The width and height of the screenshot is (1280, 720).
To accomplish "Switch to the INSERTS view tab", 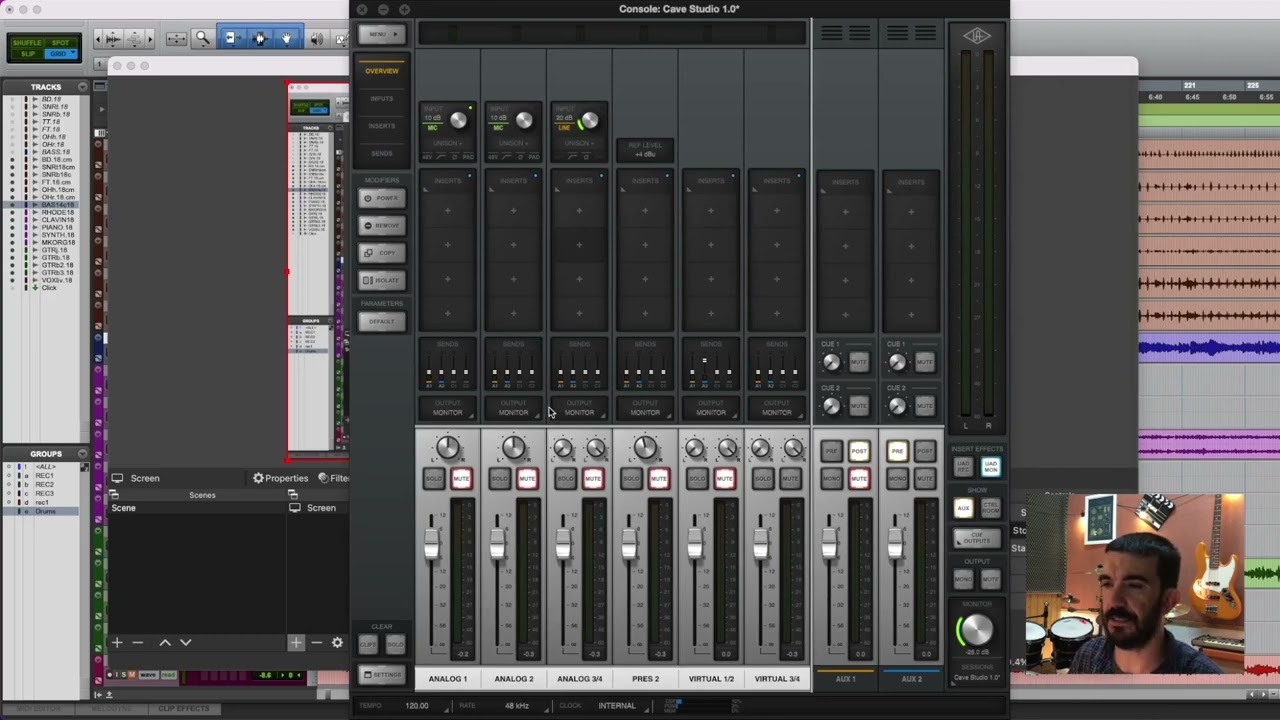I will coord(381,126).
